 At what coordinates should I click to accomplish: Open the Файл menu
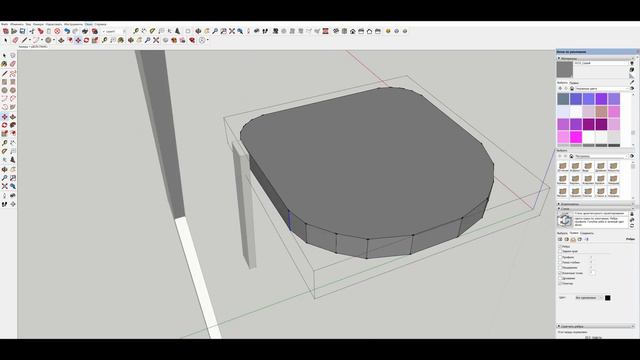coord(5,24)
